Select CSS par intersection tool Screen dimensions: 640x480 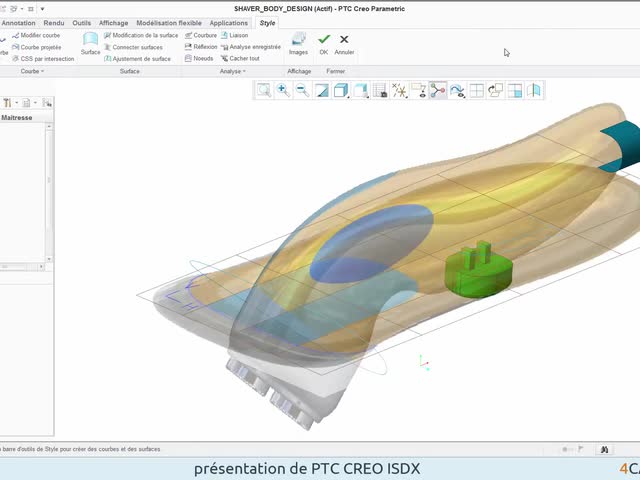coord(43,59)
